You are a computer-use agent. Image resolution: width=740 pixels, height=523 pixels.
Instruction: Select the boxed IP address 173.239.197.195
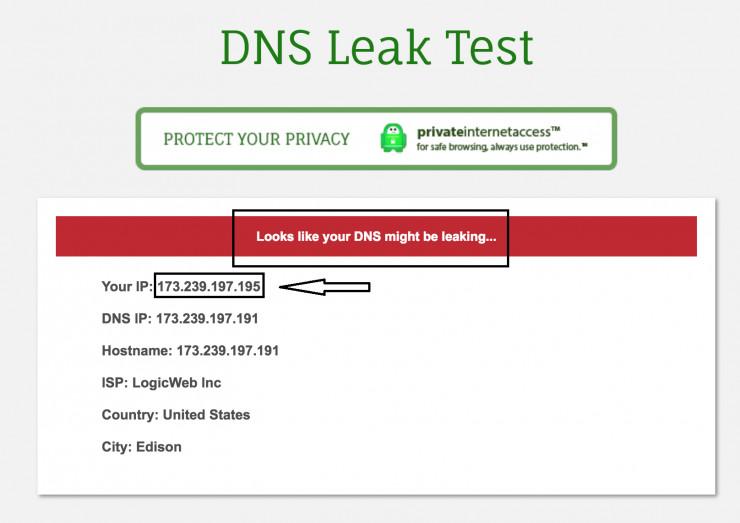tap(210, 287)
